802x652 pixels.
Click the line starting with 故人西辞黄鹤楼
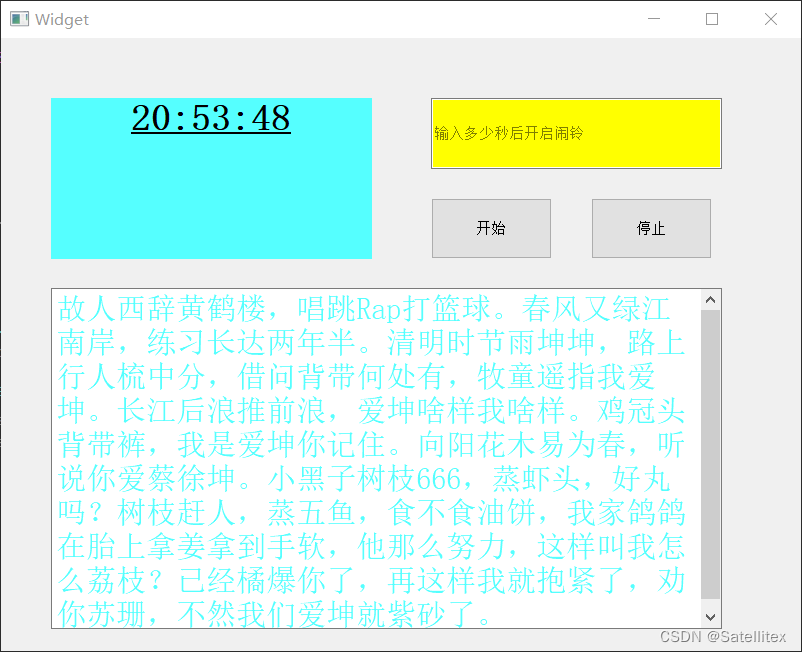pyautogui.click(x=364, y=308)
